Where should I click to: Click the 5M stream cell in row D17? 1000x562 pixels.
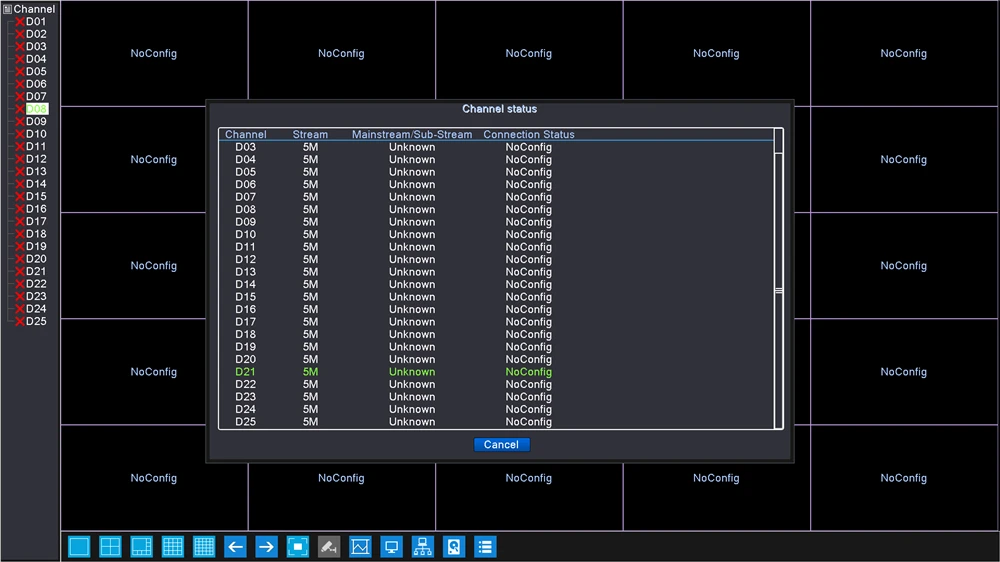tap(310, 322)
